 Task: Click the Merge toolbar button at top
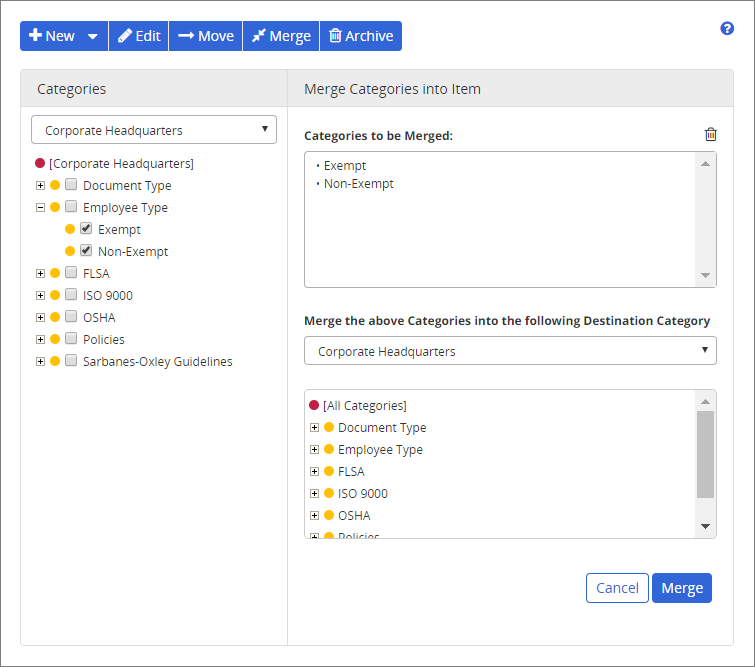click(x=281, y=36)
